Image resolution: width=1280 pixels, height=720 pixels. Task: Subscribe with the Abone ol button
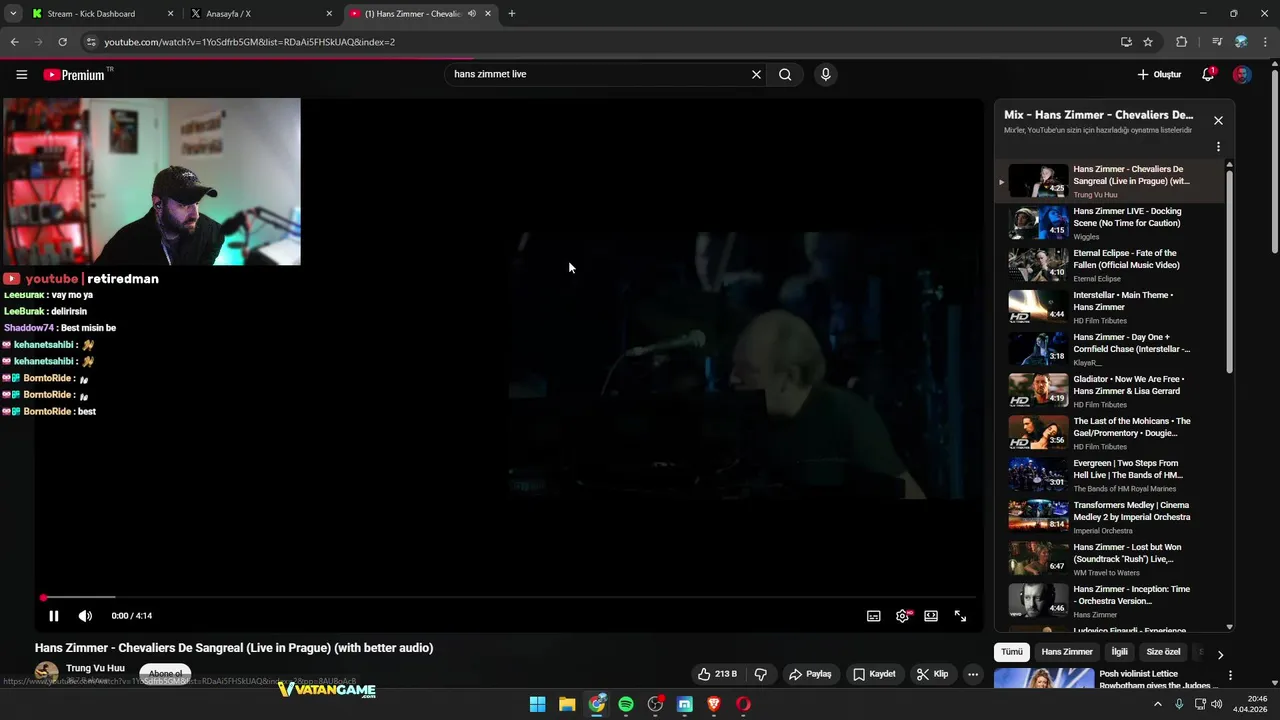pyautogui.click(x=165, y=674)
